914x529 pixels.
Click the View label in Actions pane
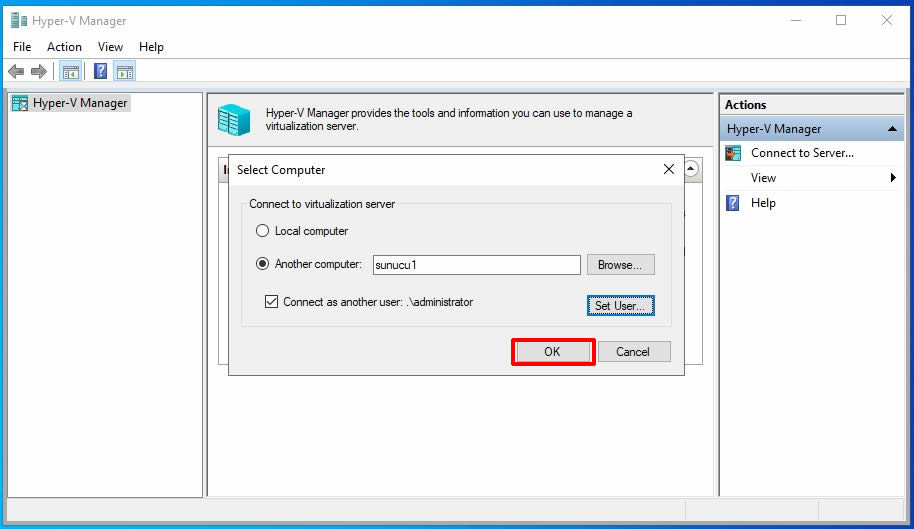[x=763, y=178]
